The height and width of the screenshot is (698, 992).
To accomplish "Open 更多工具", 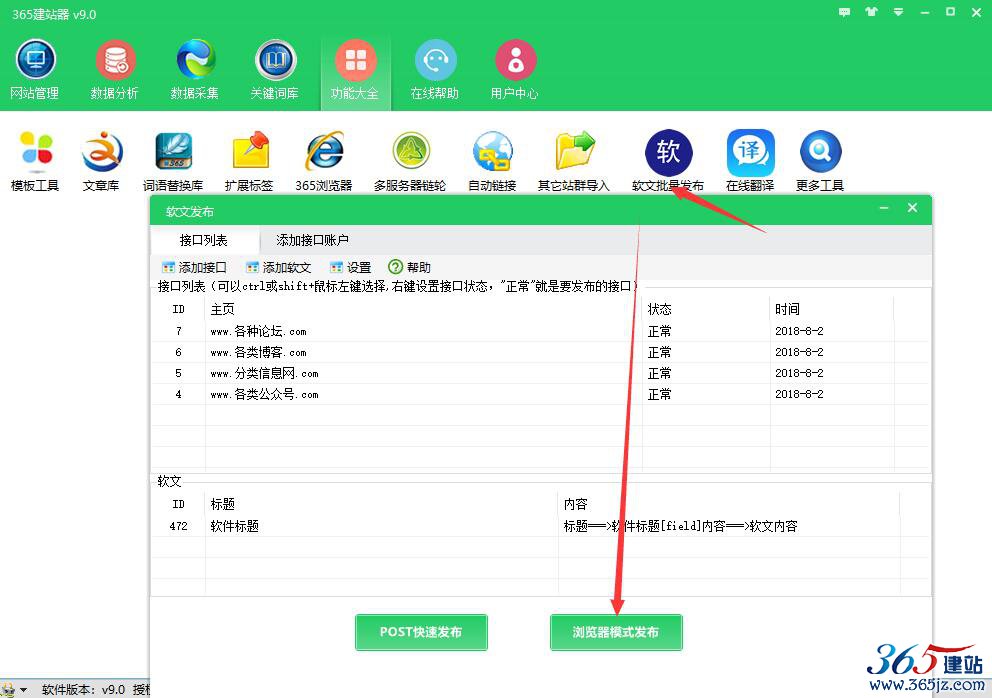I will 820,161.
